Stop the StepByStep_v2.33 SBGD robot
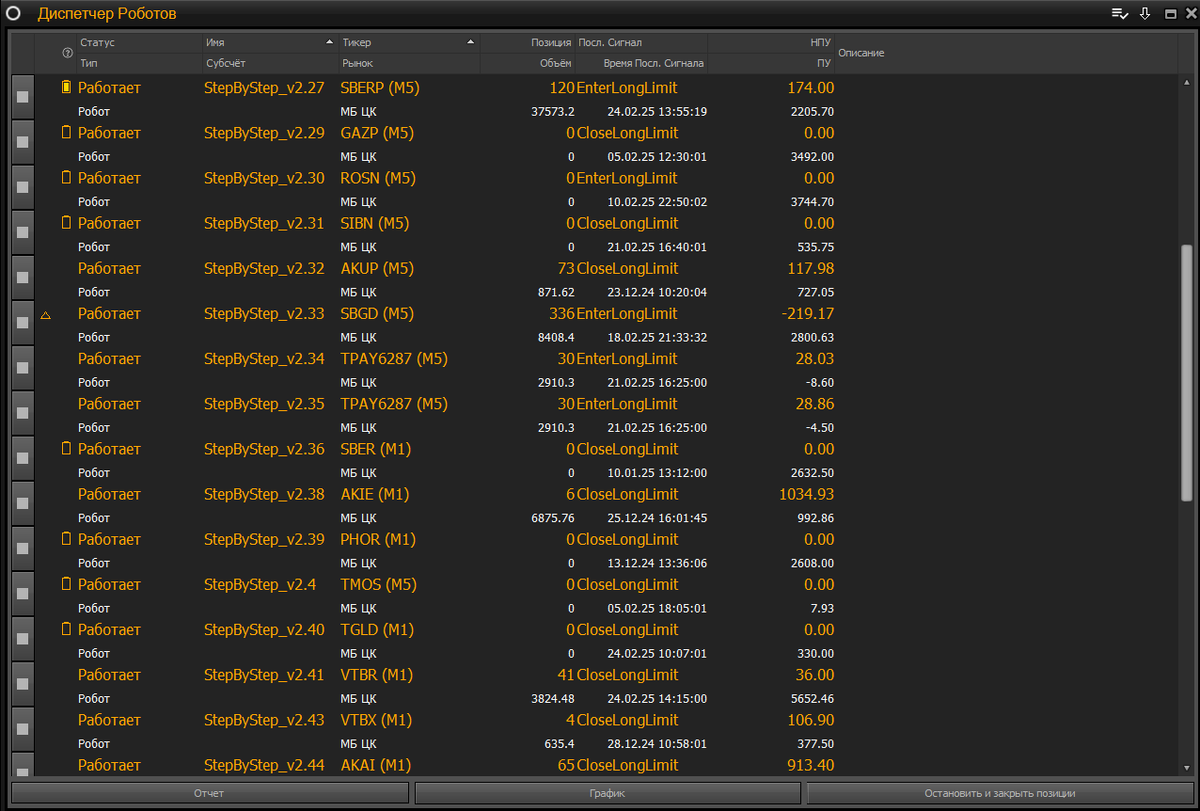Viewport: 1200px width, 811px height. pyautogui.click(x=22, y=323)
